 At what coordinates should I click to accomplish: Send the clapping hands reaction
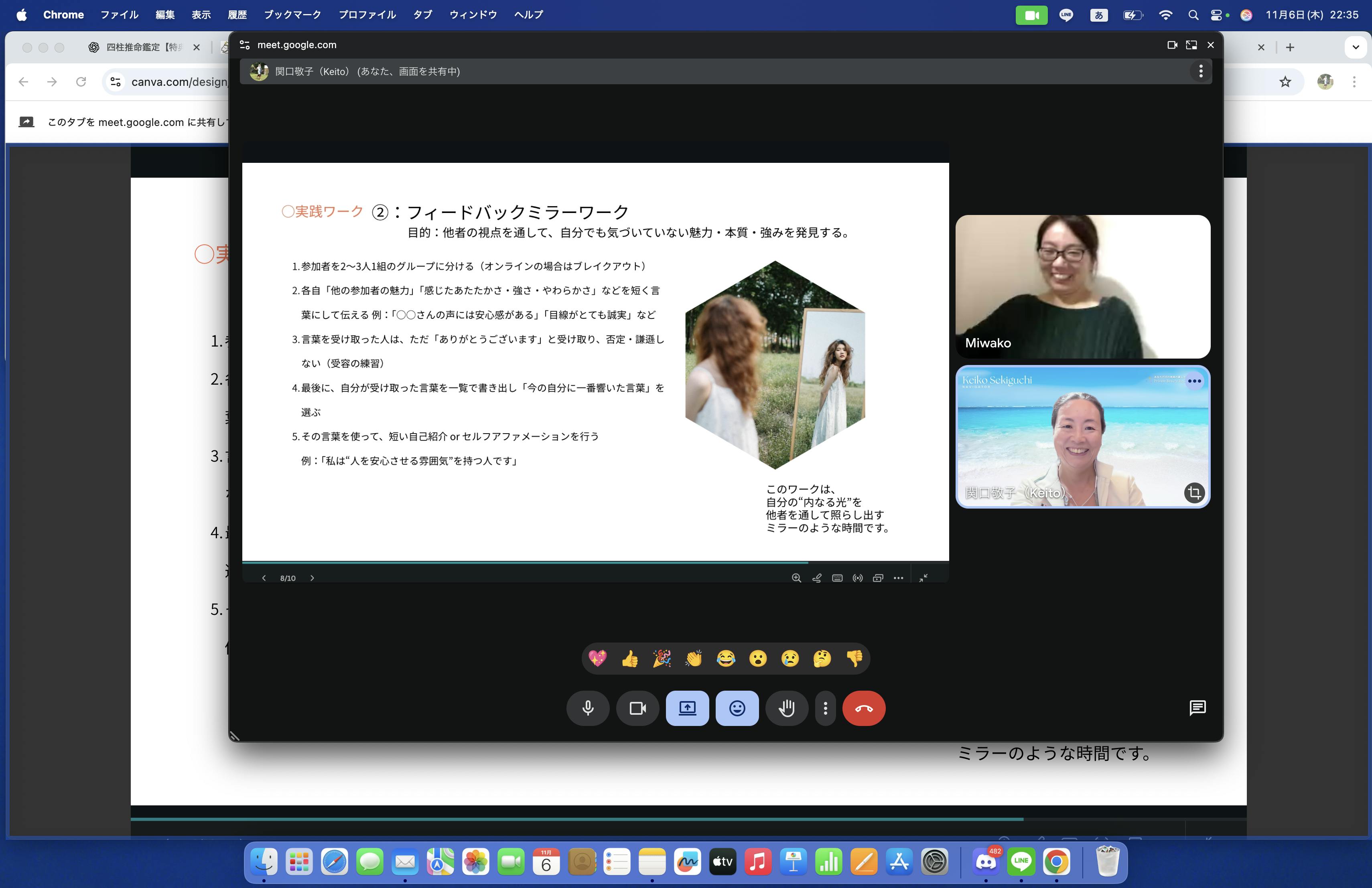click(x=694, y=658)
